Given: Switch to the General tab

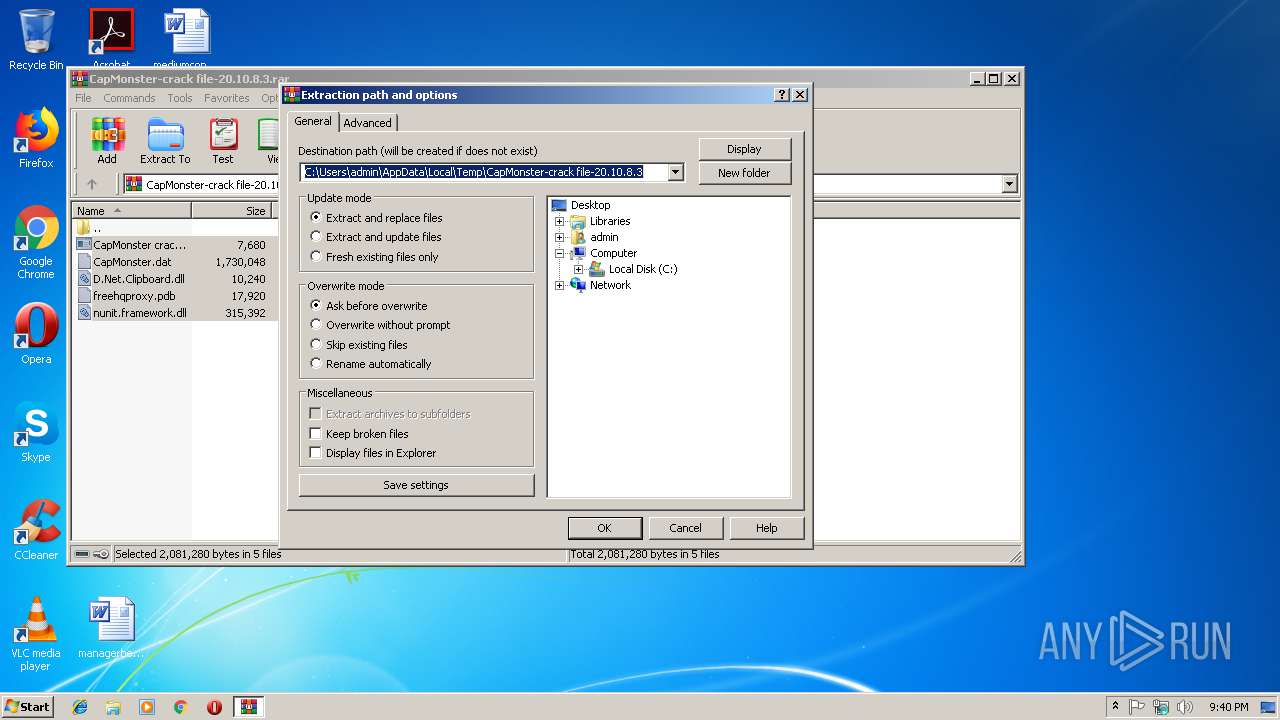Looking at the screenshot, I should pyautogui.click(x=313, y=121).
